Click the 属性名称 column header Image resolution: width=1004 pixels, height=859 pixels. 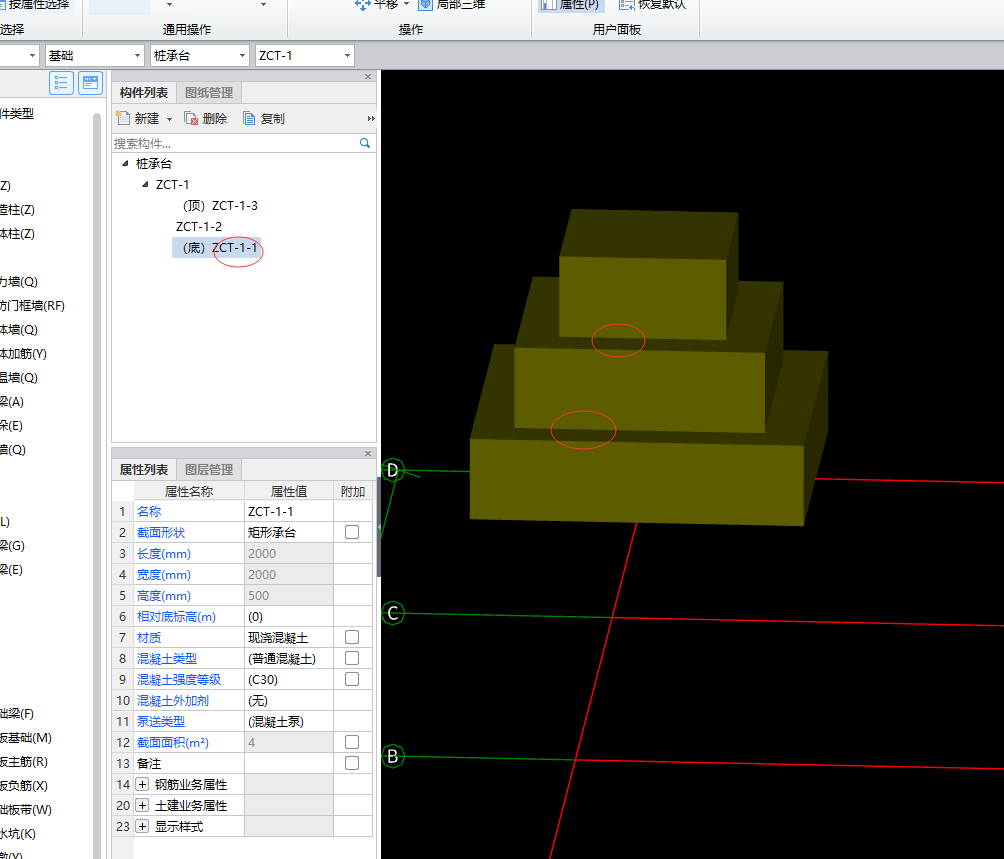click(189, 491)
